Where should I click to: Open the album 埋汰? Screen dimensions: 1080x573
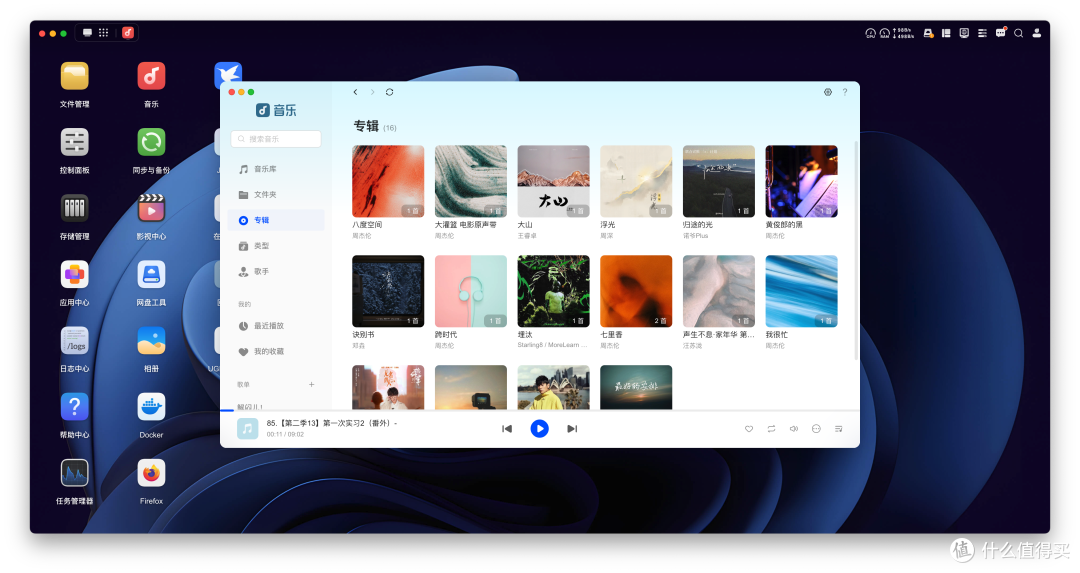(x=553, y=291)
